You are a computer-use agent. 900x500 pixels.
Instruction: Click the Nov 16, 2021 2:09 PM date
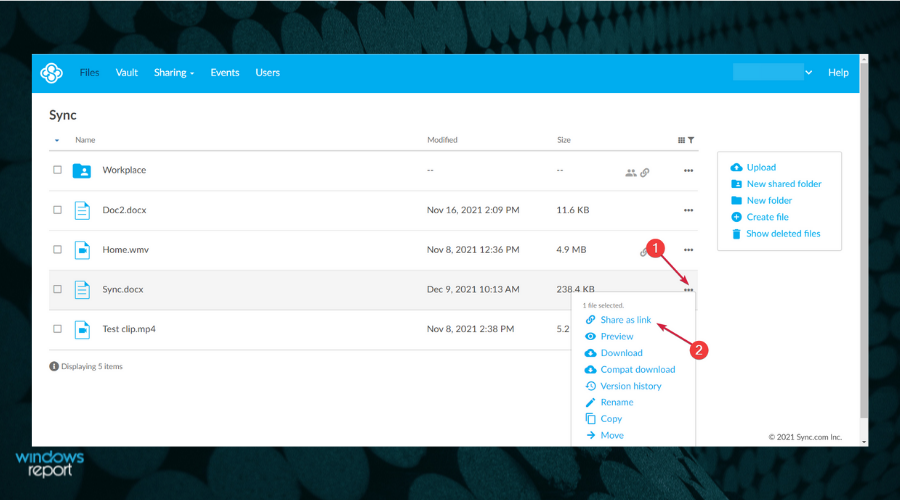[x=473, y=210]
